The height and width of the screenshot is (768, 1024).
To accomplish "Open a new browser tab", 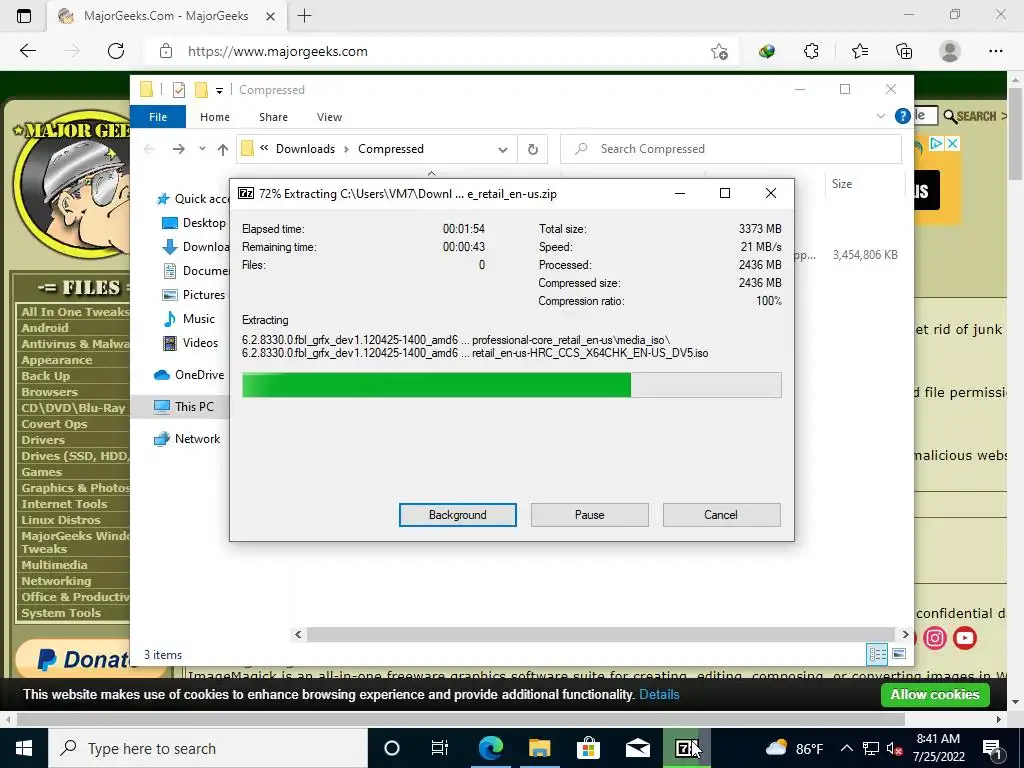I will click(304, 16).
